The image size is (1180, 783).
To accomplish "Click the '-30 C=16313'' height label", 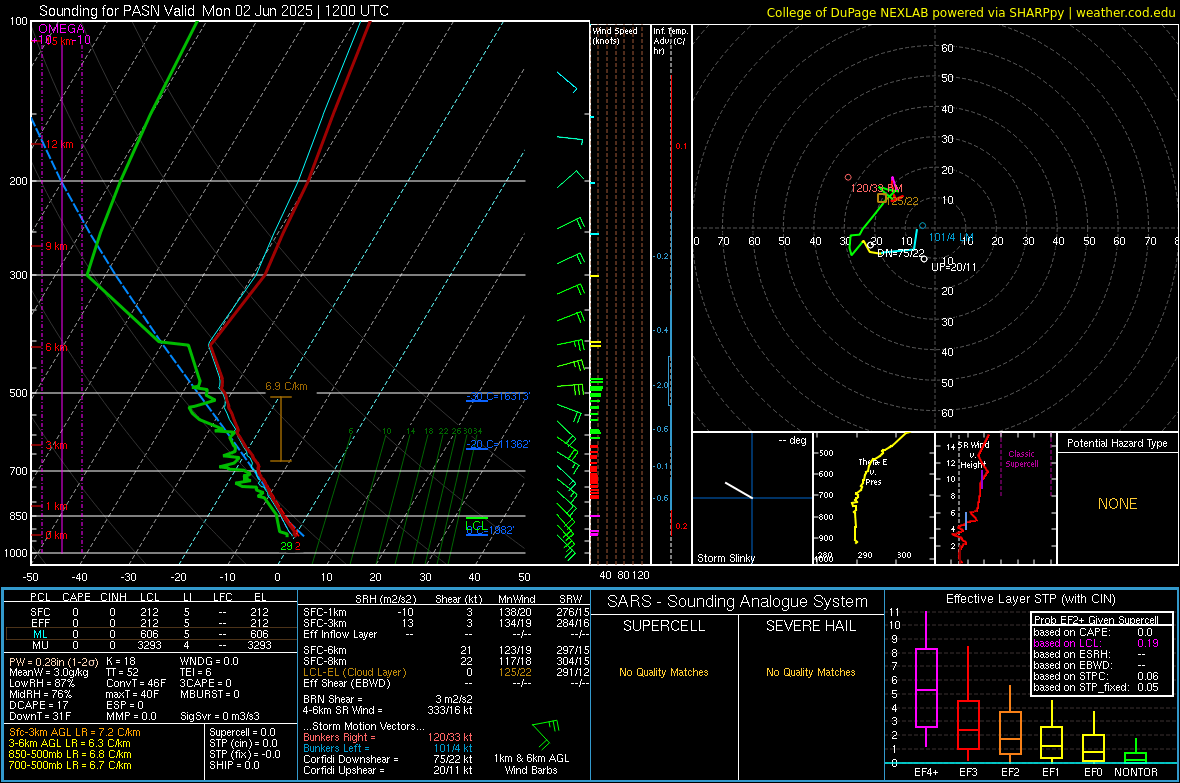I will [x=497, y=396].
